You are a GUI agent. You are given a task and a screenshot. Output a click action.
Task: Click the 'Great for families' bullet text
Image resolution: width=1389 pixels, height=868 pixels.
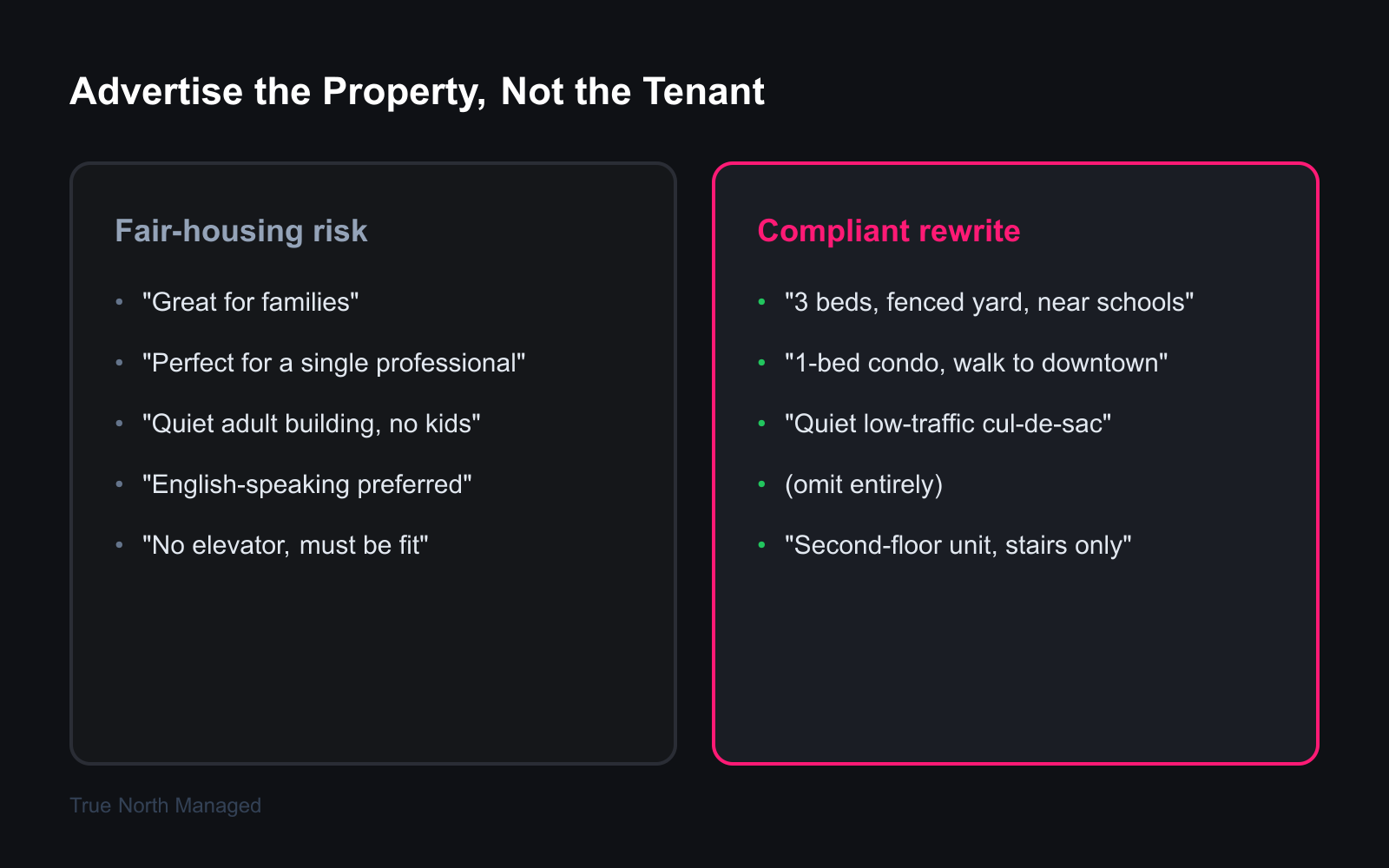pyautogui.click(x=251, y=302)
